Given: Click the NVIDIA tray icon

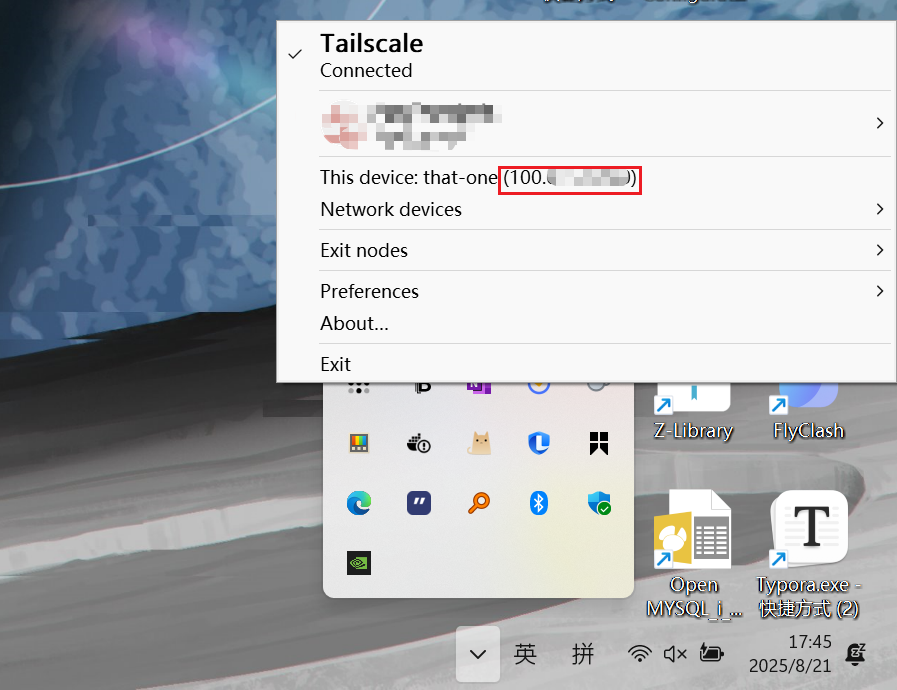Looking at the screenshot, I should [x=359, y=563].
